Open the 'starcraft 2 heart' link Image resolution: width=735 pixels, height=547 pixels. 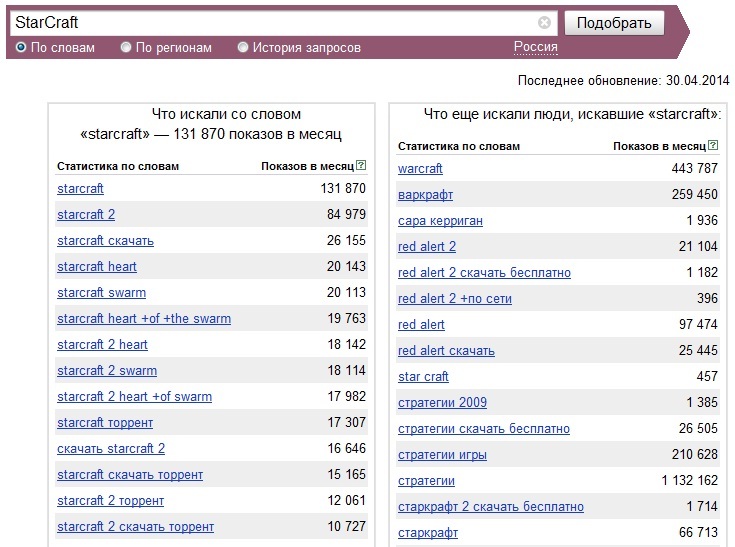point(102,345)
